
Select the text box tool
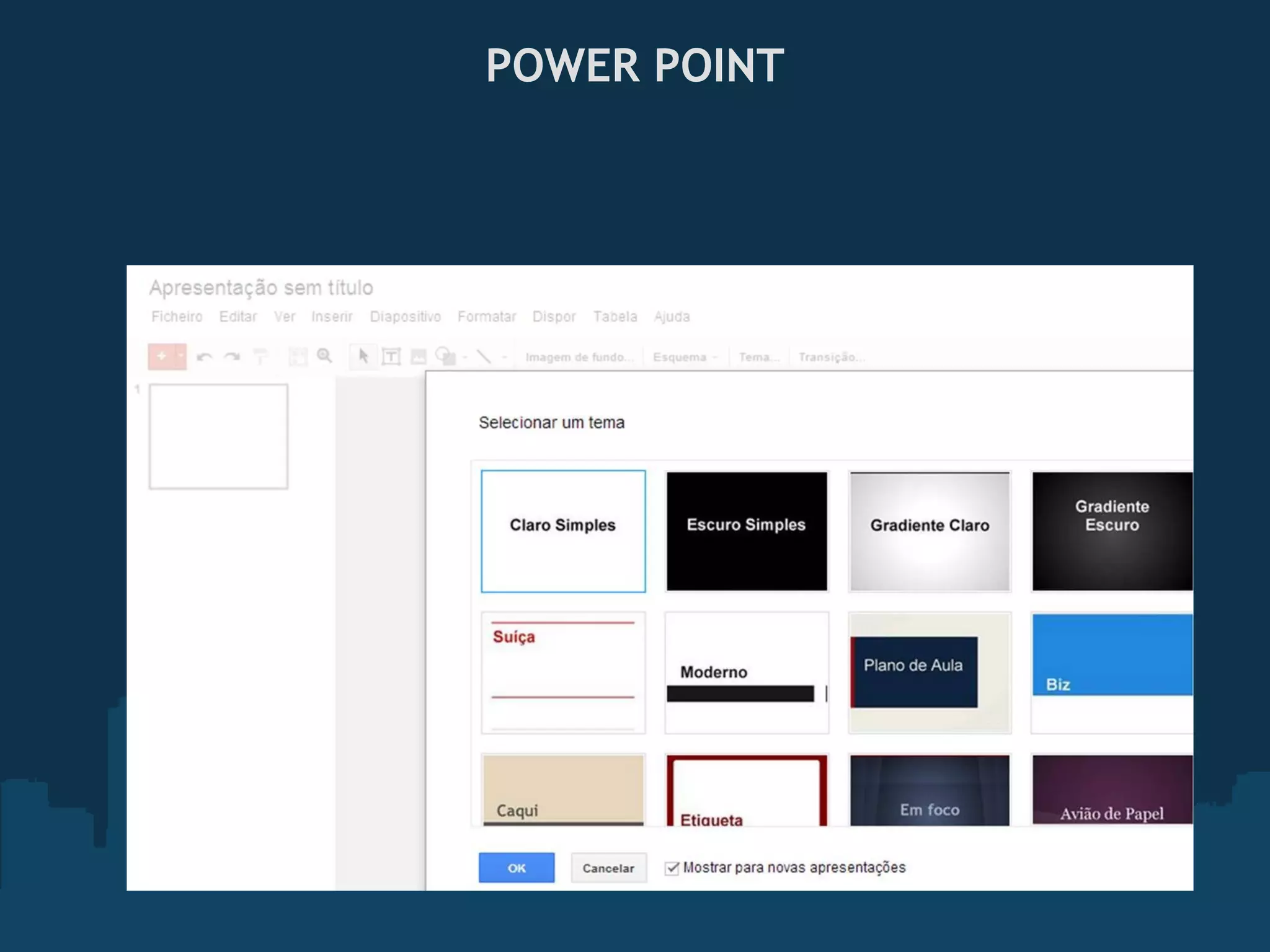[391, 357]
